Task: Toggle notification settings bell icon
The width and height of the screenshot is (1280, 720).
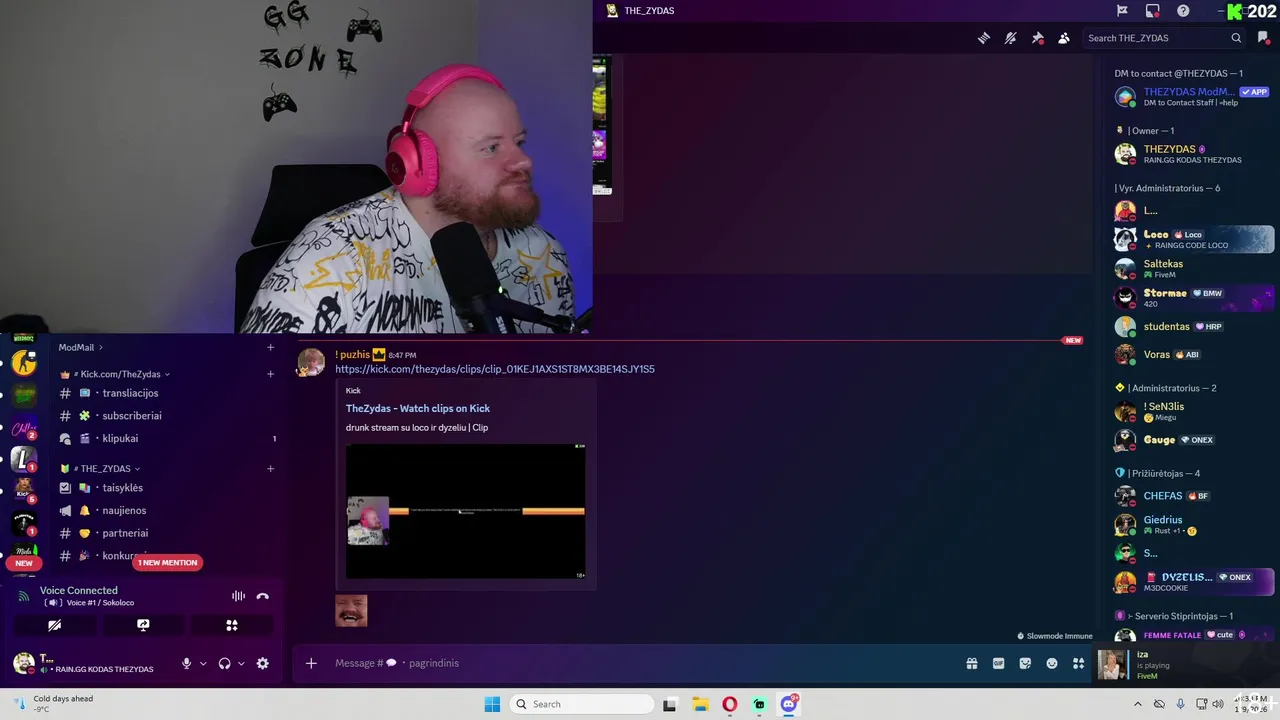Action: point(1011,38)
